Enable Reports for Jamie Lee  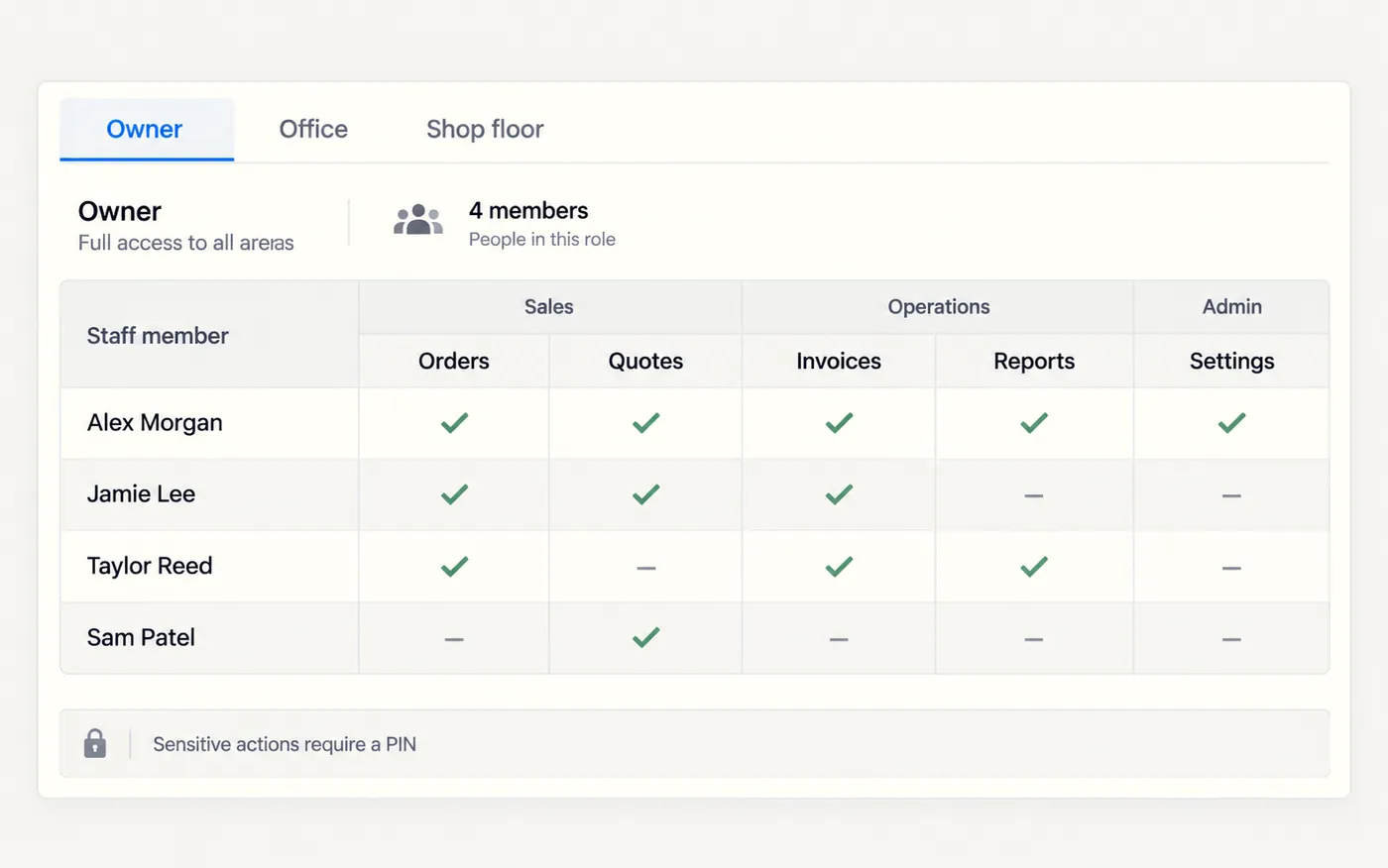(1034, 495)
